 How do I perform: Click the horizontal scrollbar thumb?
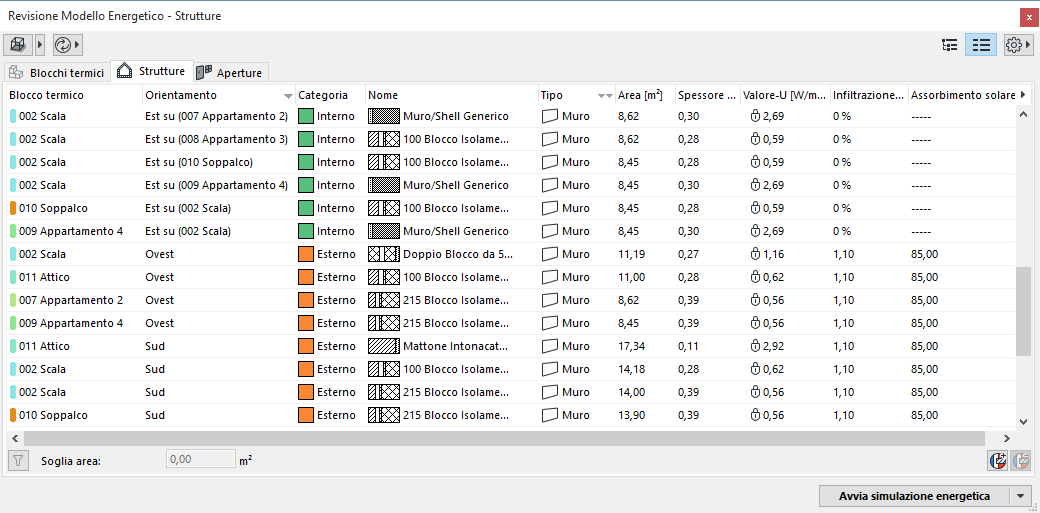(x=505, y=438)
